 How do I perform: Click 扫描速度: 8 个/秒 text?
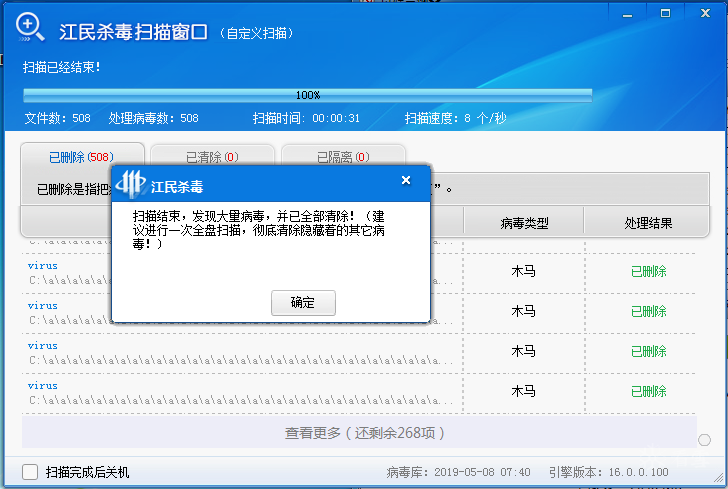(x=455, y=118)
